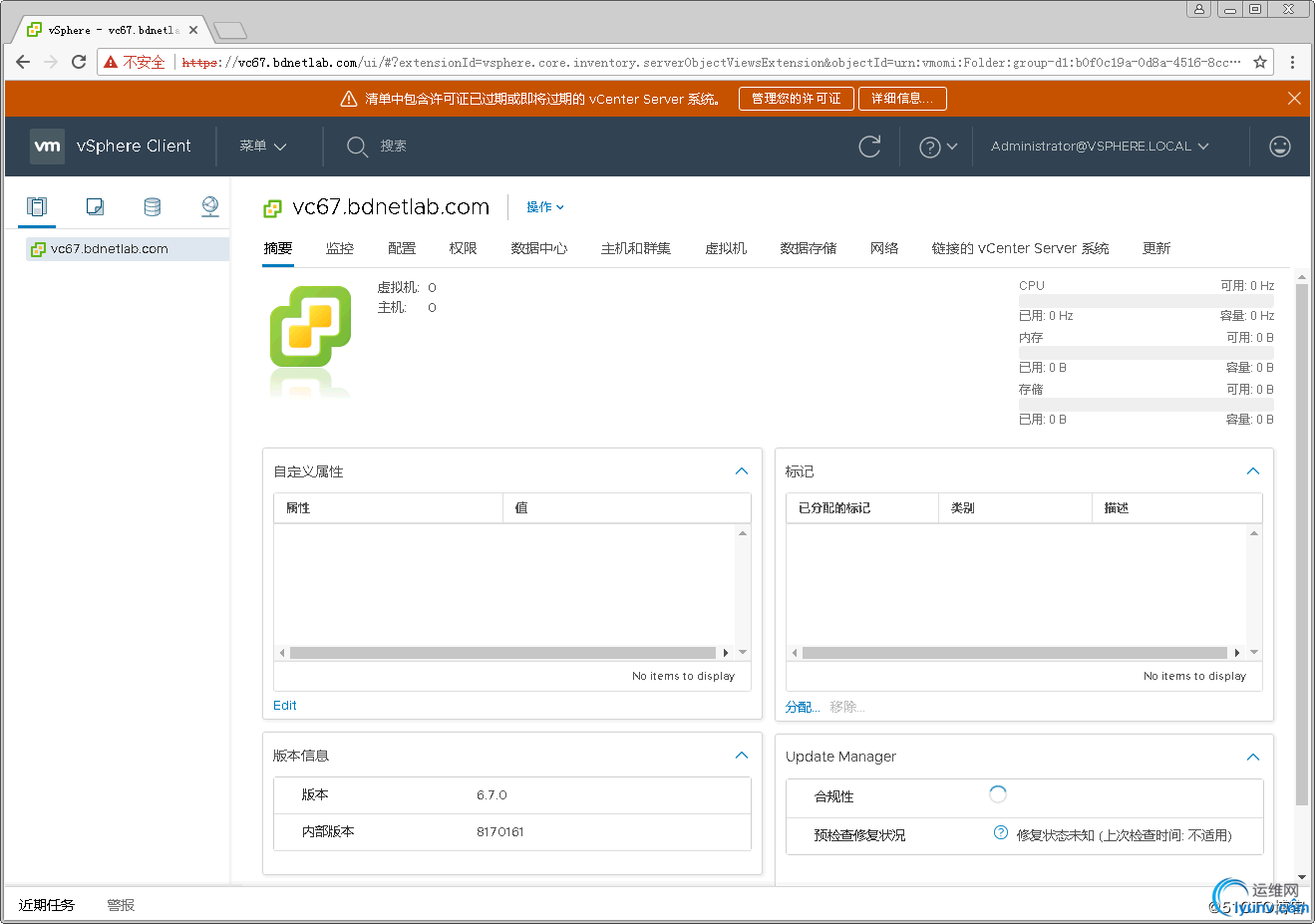This screenshot has width=1315, height=924.
Task: Click the warning triangle in the license banner
Action: [349, 99]
